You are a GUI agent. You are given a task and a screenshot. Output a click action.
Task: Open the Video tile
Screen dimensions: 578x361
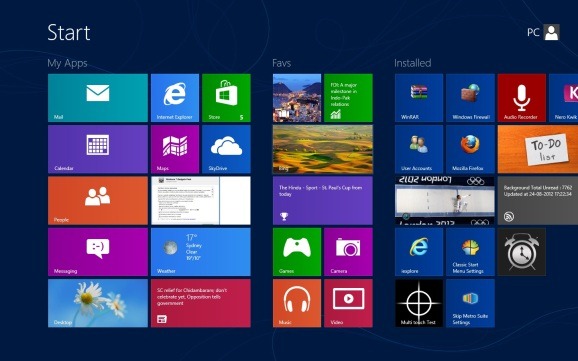coord(348,303)
